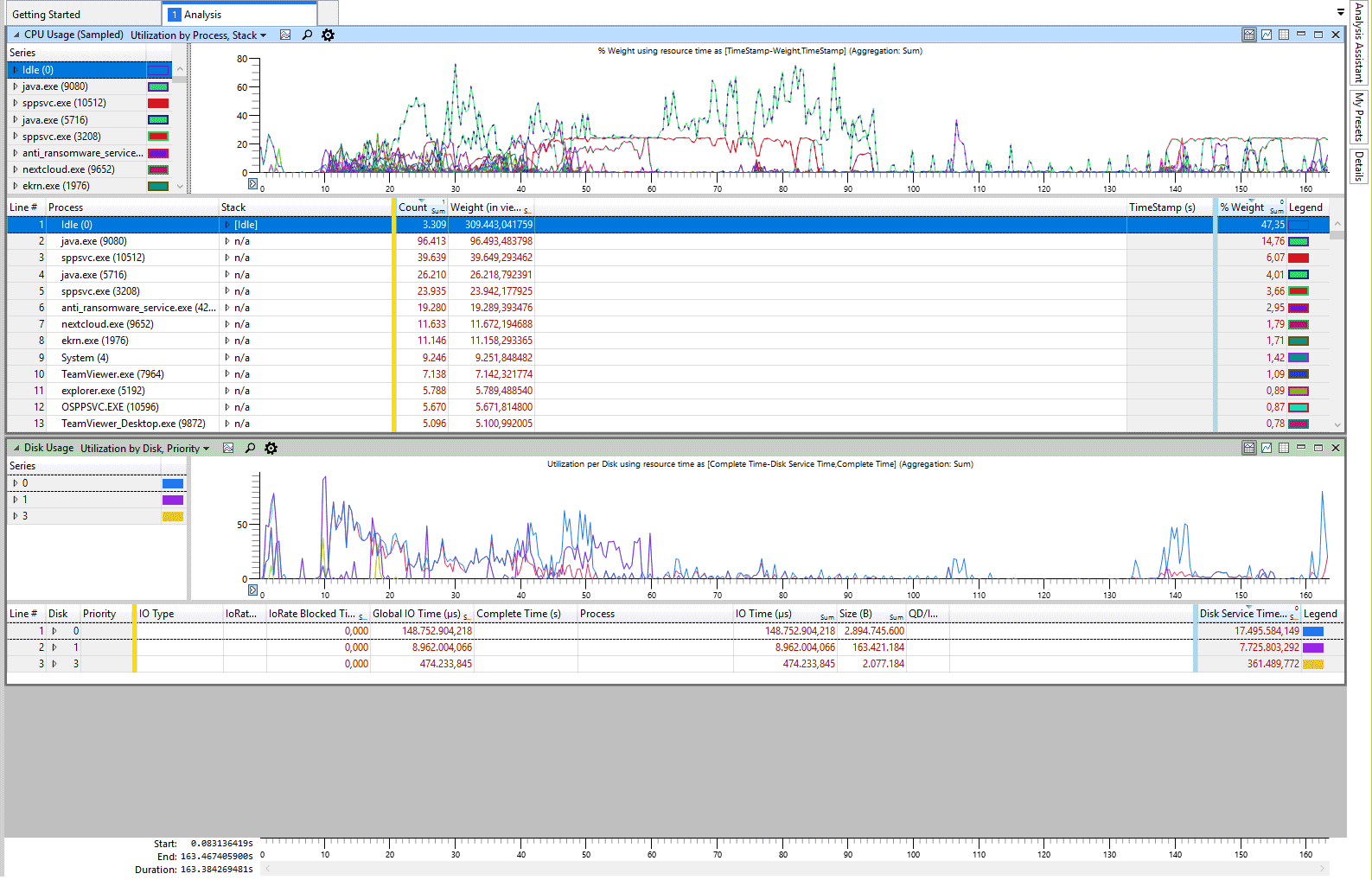The width and height of the screenshot is (1372, 880).
Task: Click the search magnifier in Disk Usage panel
Action: [250, 449]
